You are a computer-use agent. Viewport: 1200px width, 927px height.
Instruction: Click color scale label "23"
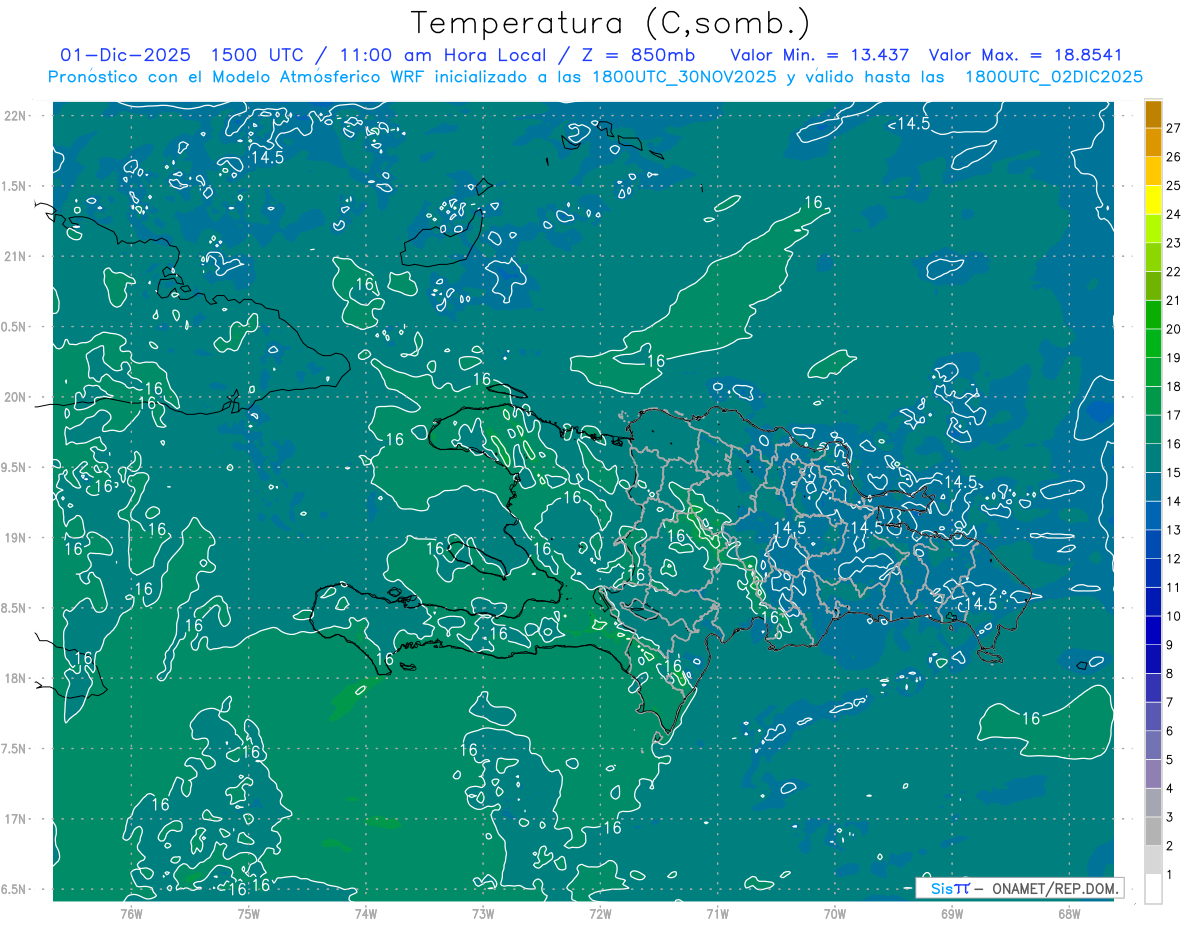click(x=1174, y=243)
